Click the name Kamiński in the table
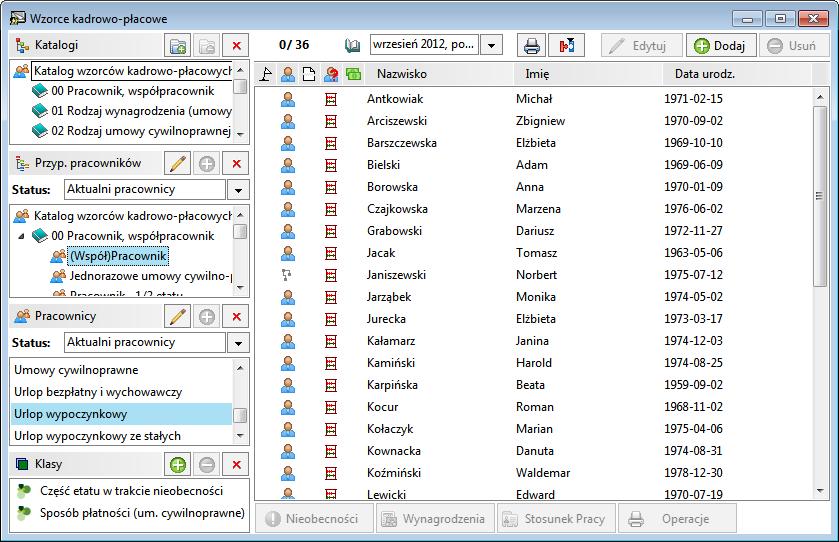Viewport: 839px width, 542px height. [x=391, y=363]
